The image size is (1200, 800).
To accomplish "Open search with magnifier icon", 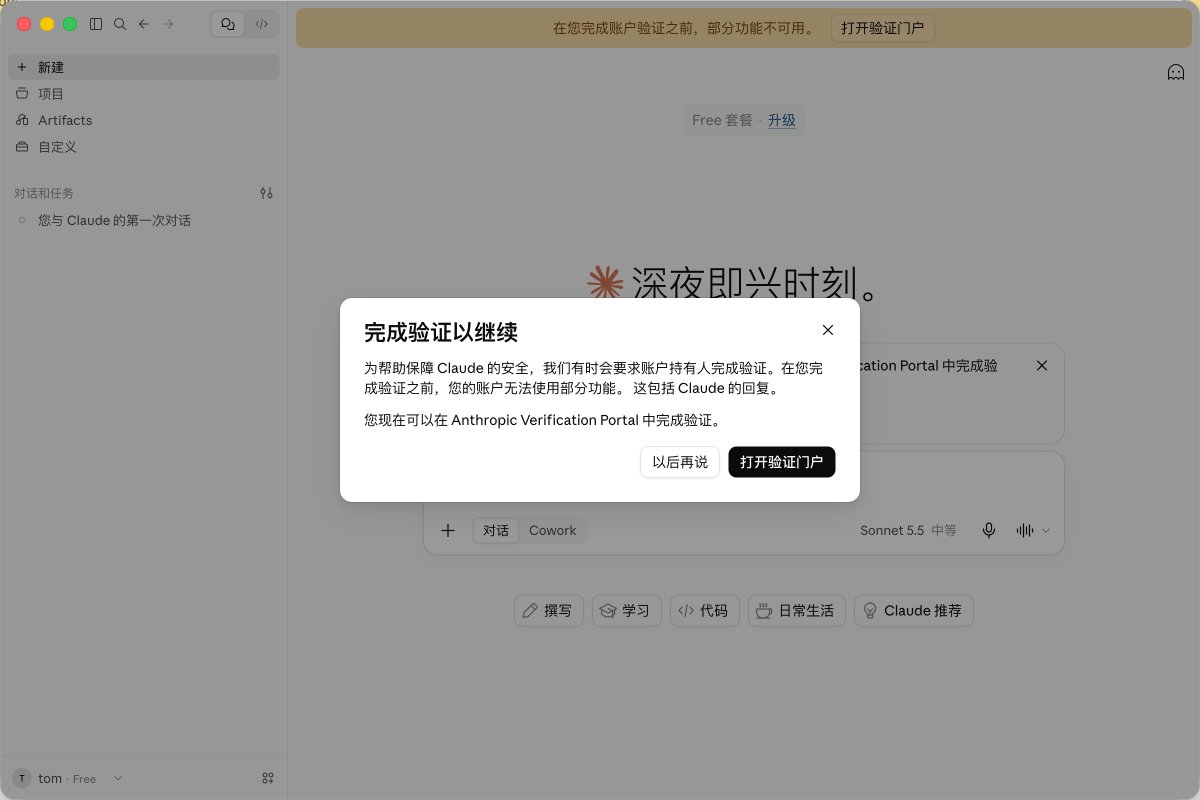I will (x=120, y=24).
